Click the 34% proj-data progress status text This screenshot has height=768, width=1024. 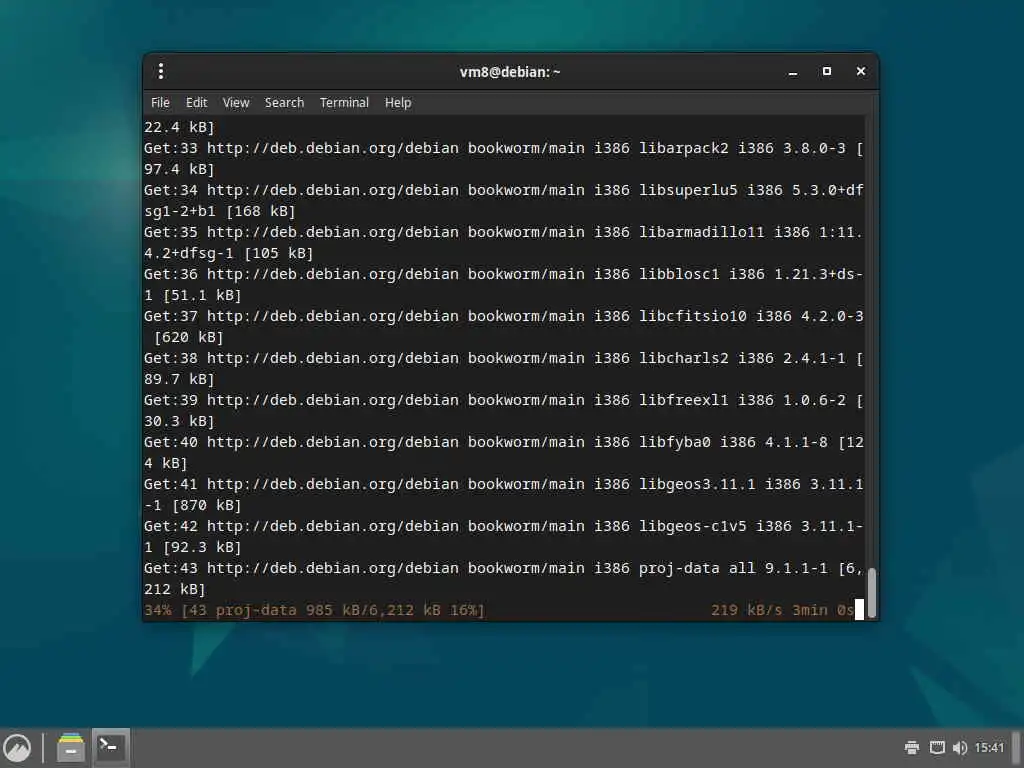pos(314,610)
